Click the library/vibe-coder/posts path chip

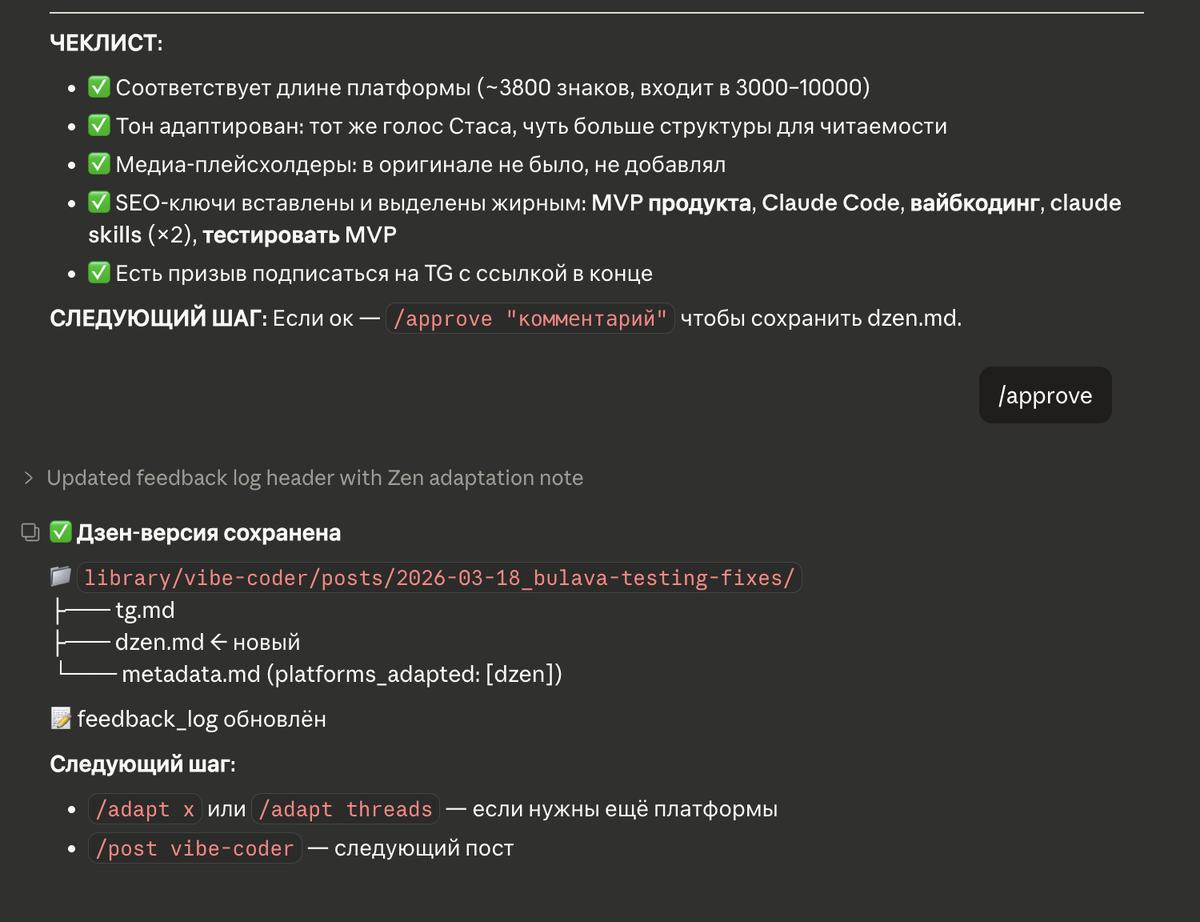coord(439,579)
